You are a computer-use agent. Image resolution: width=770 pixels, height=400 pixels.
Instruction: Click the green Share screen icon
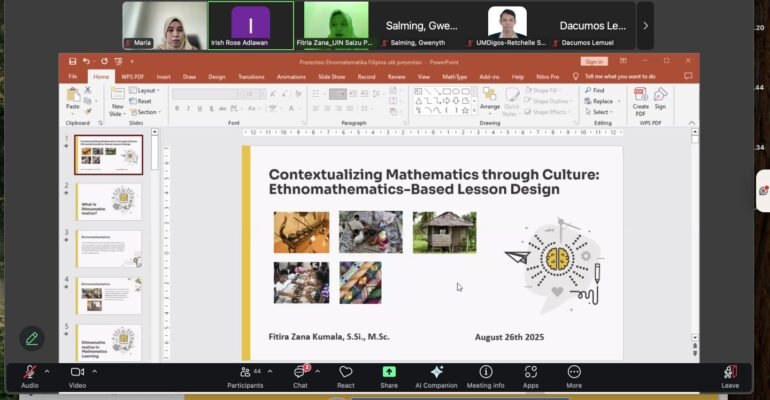389,373
